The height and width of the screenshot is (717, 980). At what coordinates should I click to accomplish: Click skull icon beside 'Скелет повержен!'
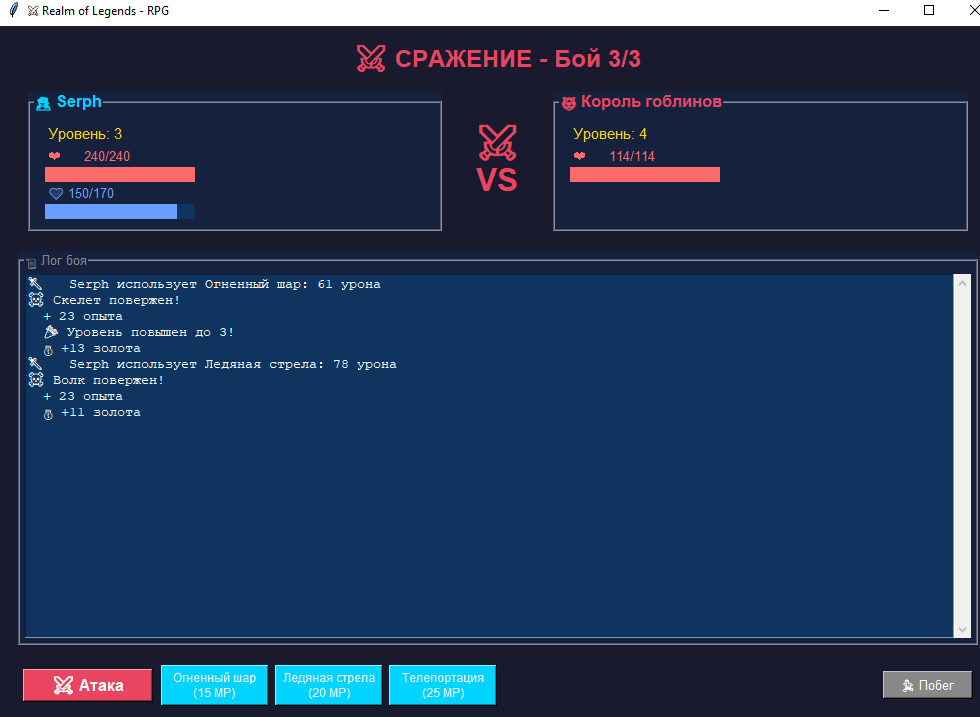click(x=36, y=300)
